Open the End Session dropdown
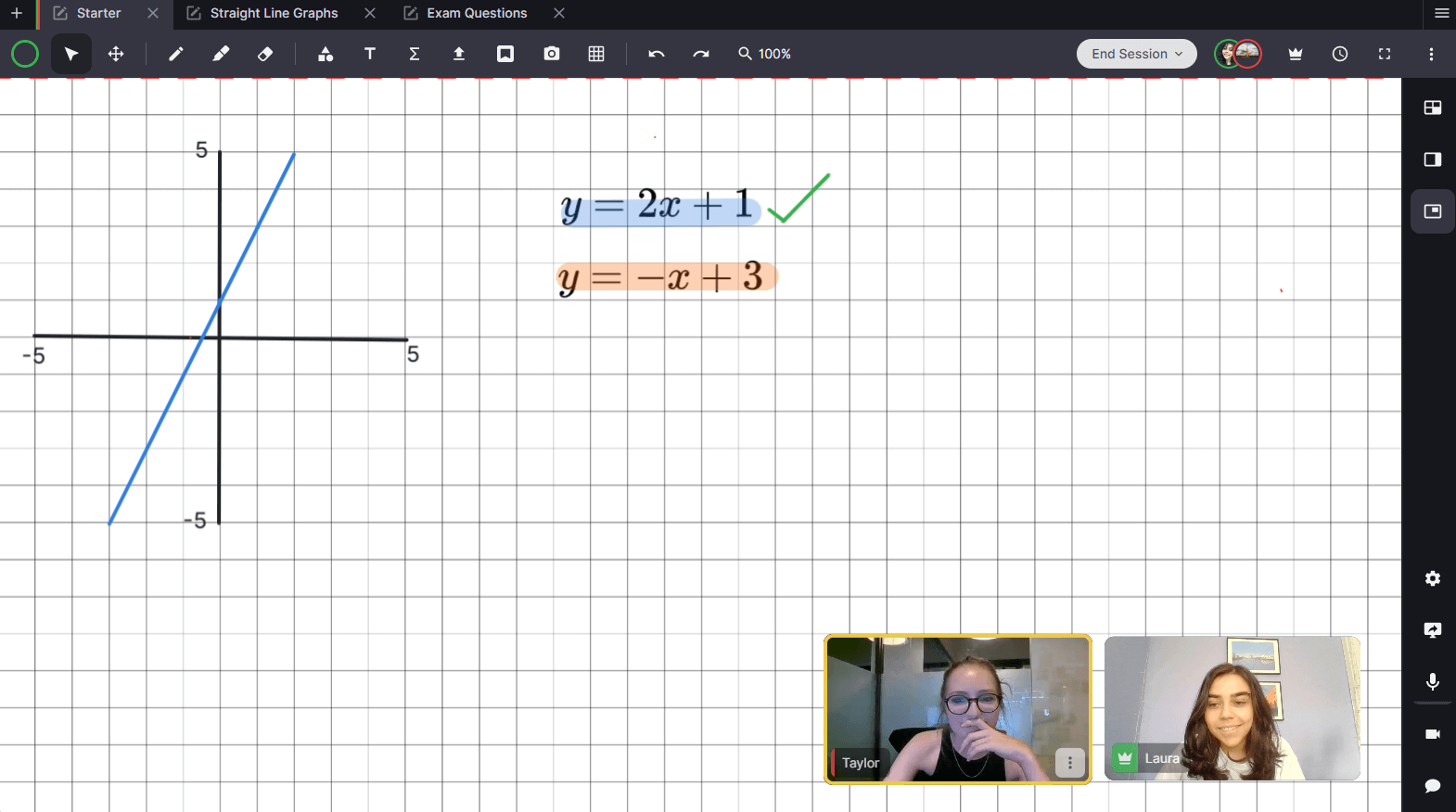 coord(1136,54)
